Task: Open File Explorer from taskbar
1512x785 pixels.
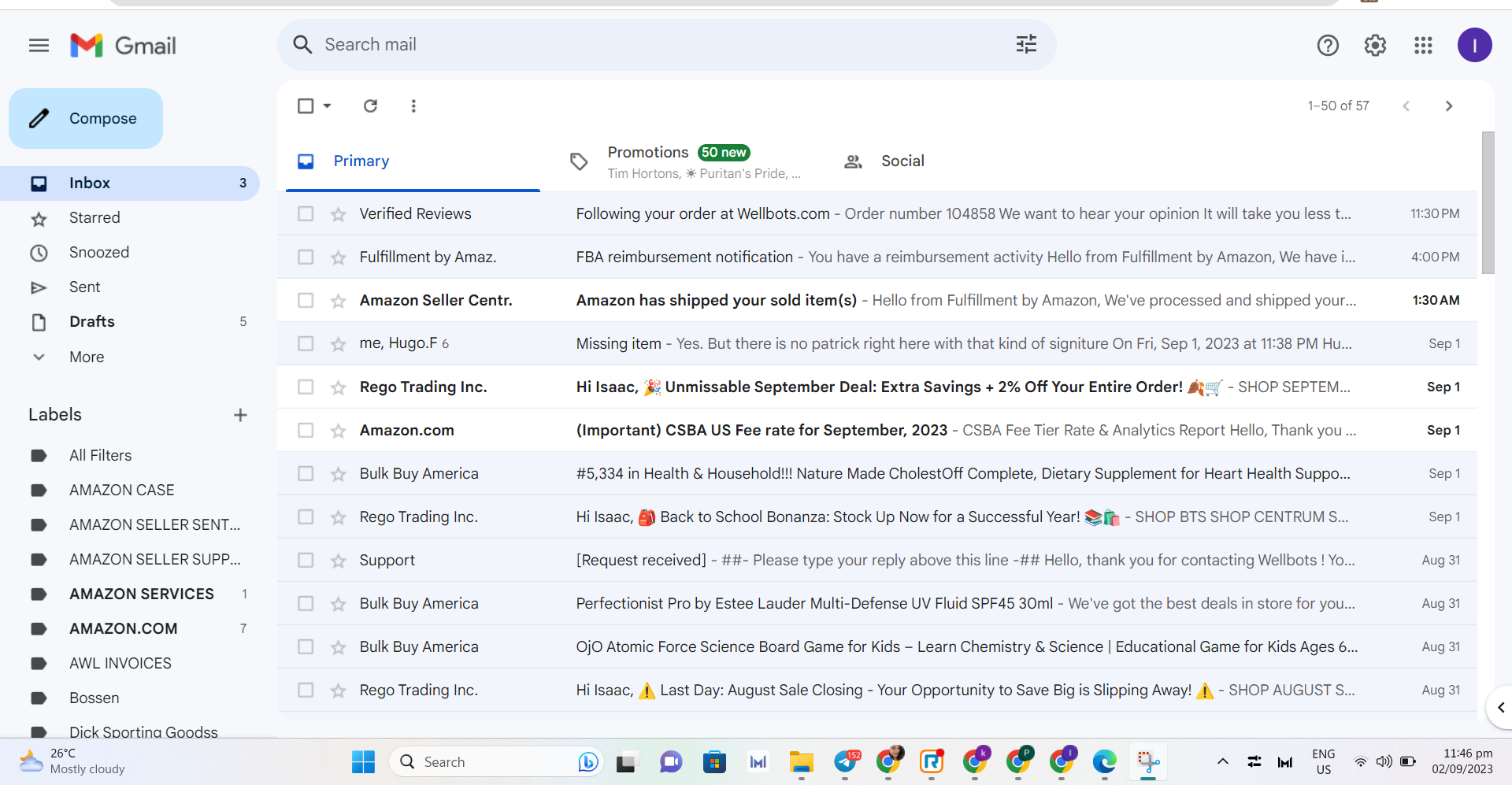Action: (x=802, y=761)
